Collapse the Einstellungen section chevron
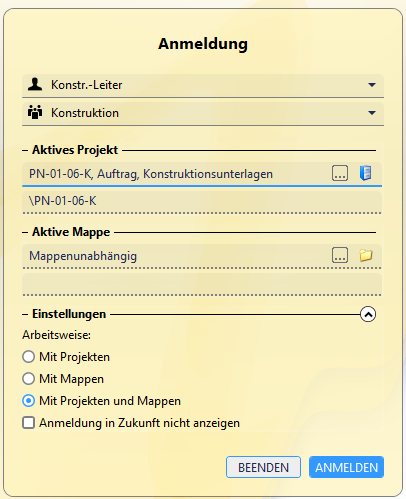The width and height of the screenshot is (406, 499). pos(368,314)
